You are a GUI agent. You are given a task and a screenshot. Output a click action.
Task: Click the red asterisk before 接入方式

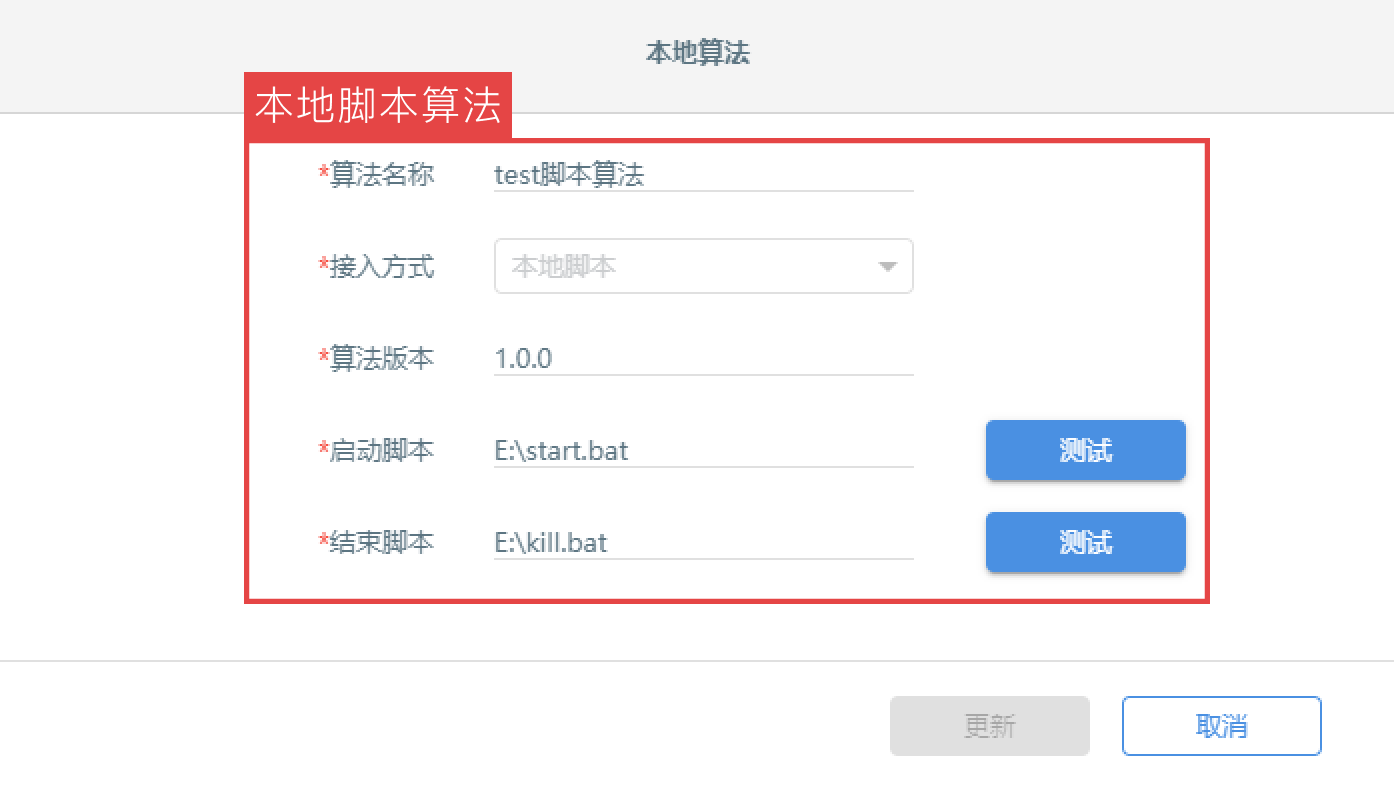pos(324,265)
